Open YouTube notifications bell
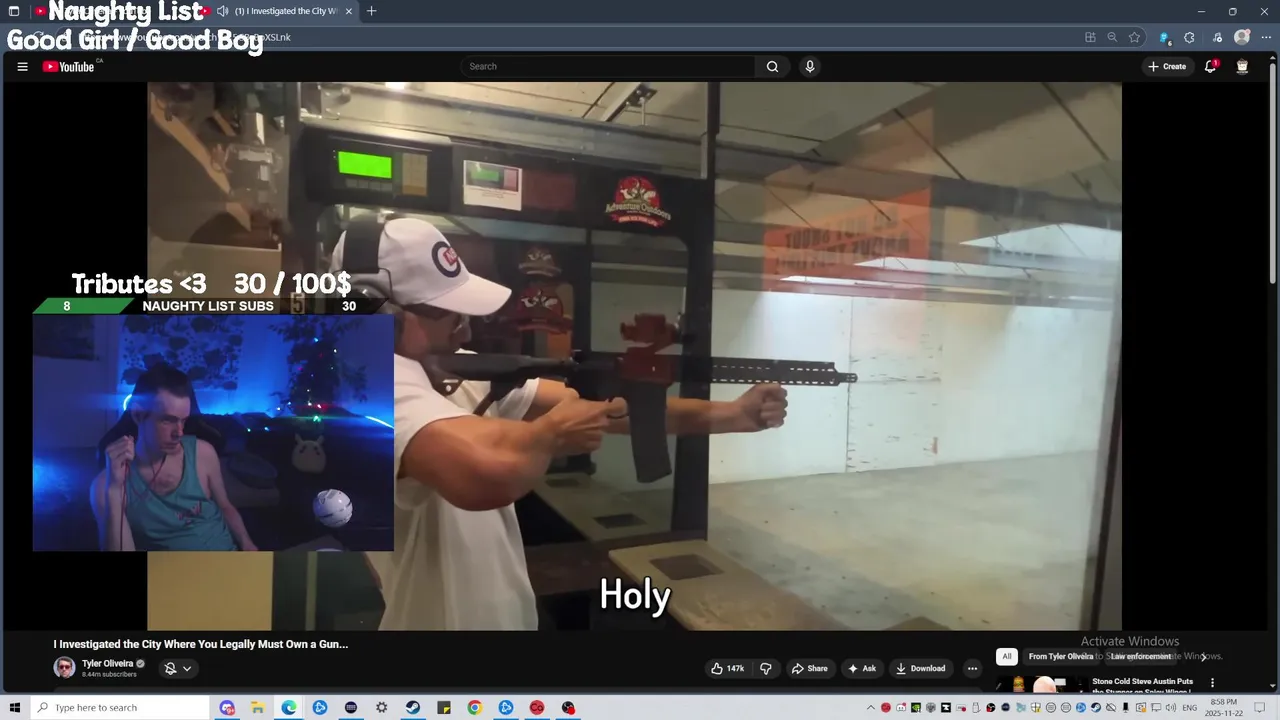The height and width of the screenshot is (720, 1280). click(x=1210, y=67)
